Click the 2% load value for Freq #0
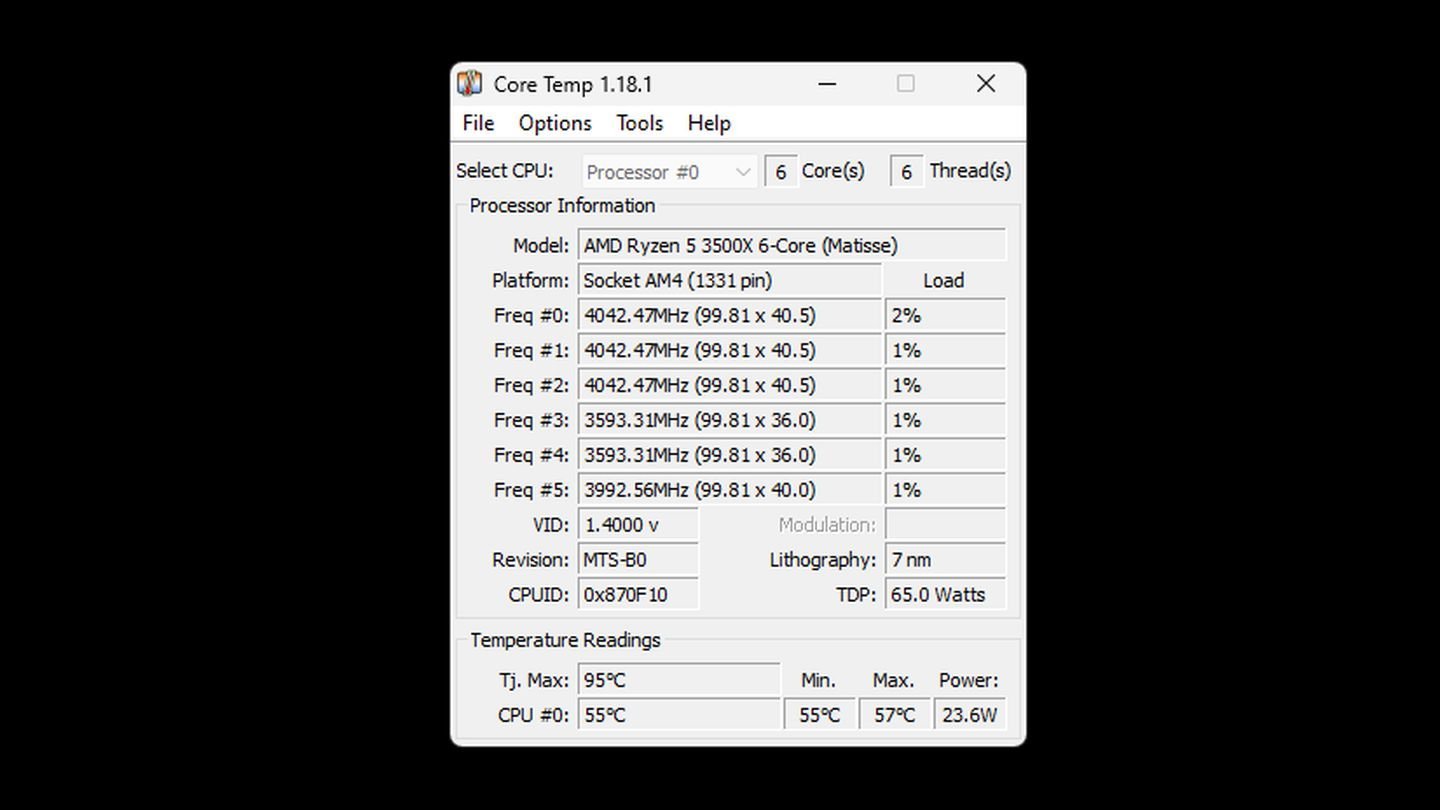Viewport: 1440px width, 810px height. coord(945,315)
